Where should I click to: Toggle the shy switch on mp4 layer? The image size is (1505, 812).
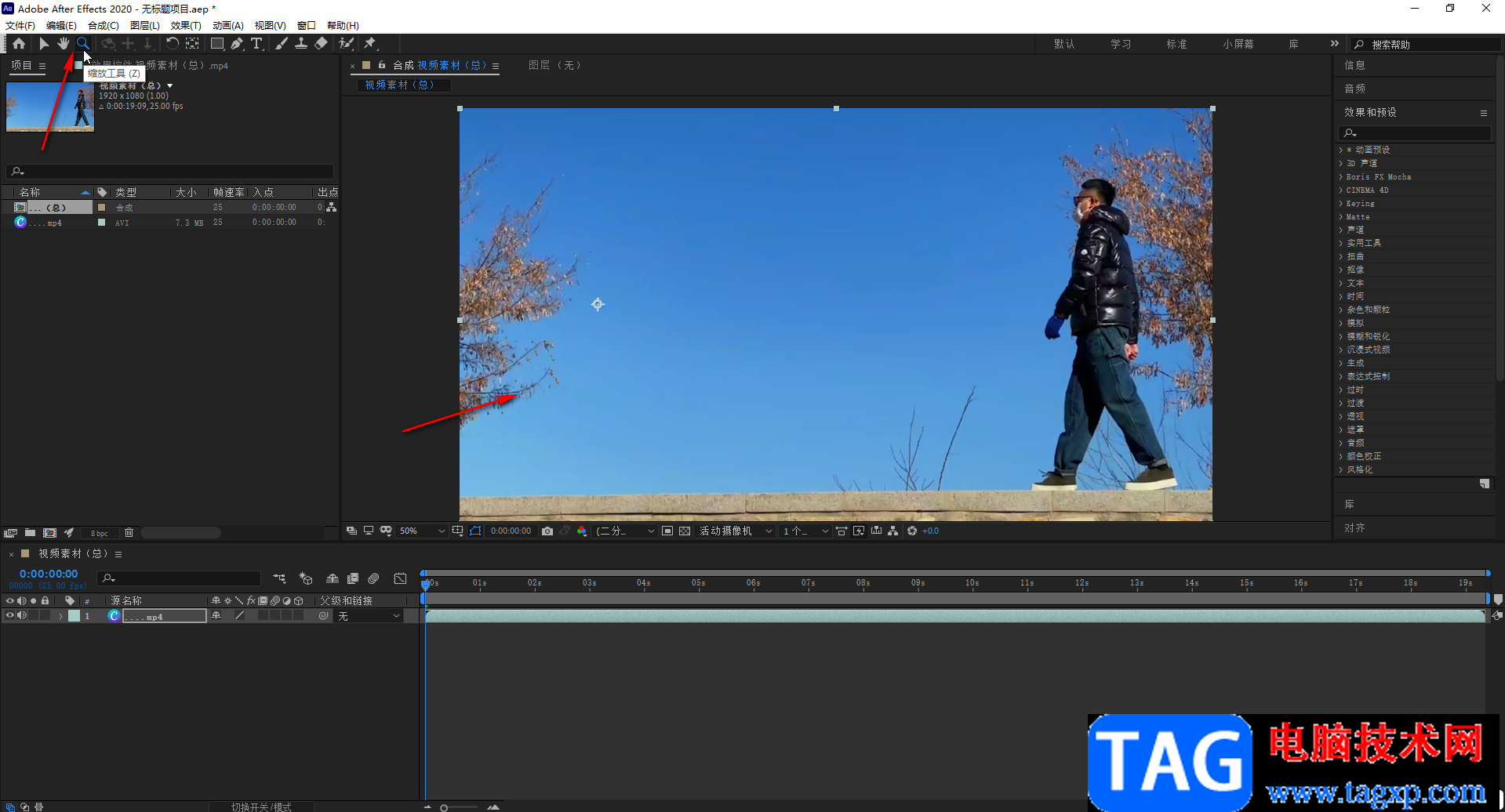point(216,616)
